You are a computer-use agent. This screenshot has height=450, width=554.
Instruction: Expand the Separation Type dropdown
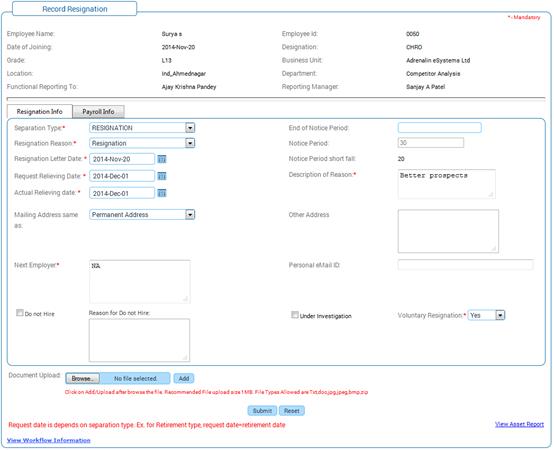[x=190, y=128]
